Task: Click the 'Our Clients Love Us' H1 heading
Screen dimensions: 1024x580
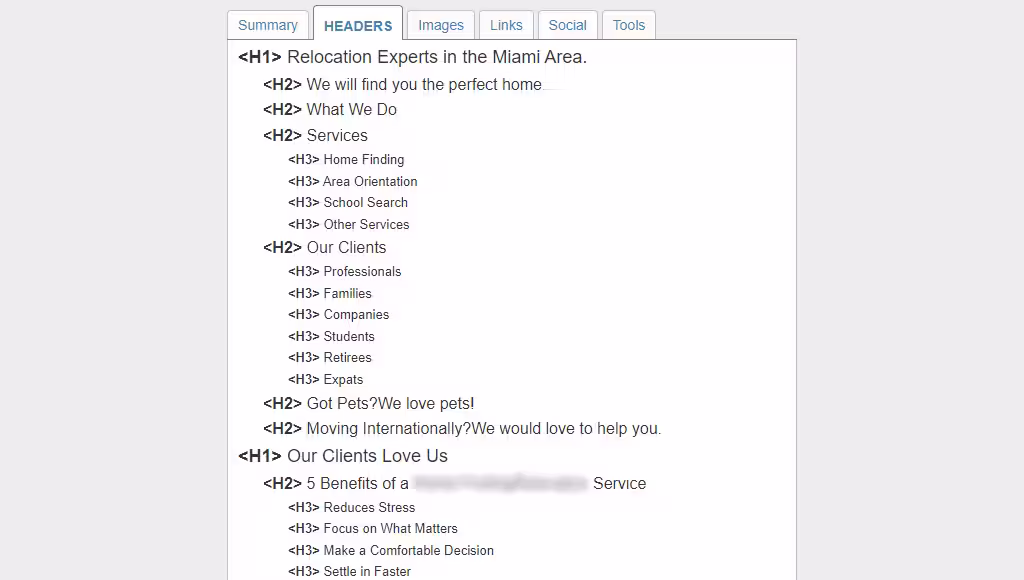Action: point(367,455)
